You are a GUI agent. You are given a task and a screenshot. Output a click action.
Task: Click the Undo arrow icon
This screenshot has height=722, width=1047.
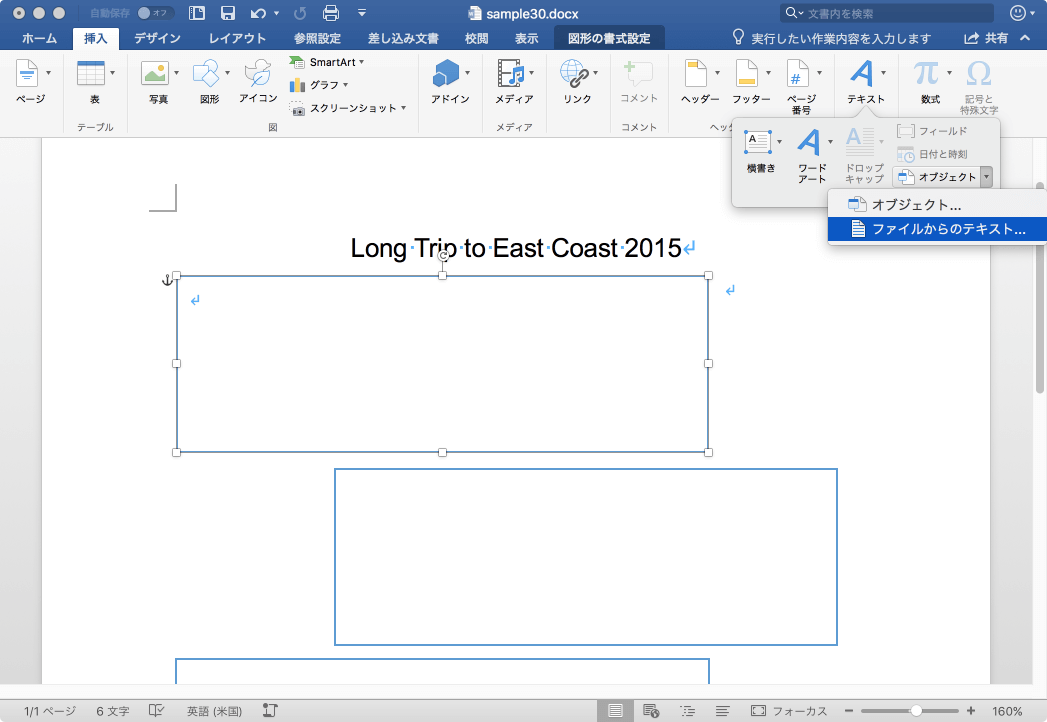(x=258, y=13)
